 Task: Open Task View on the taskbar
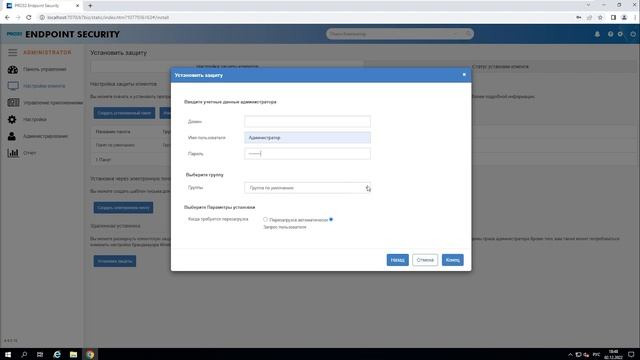point(40,354)
